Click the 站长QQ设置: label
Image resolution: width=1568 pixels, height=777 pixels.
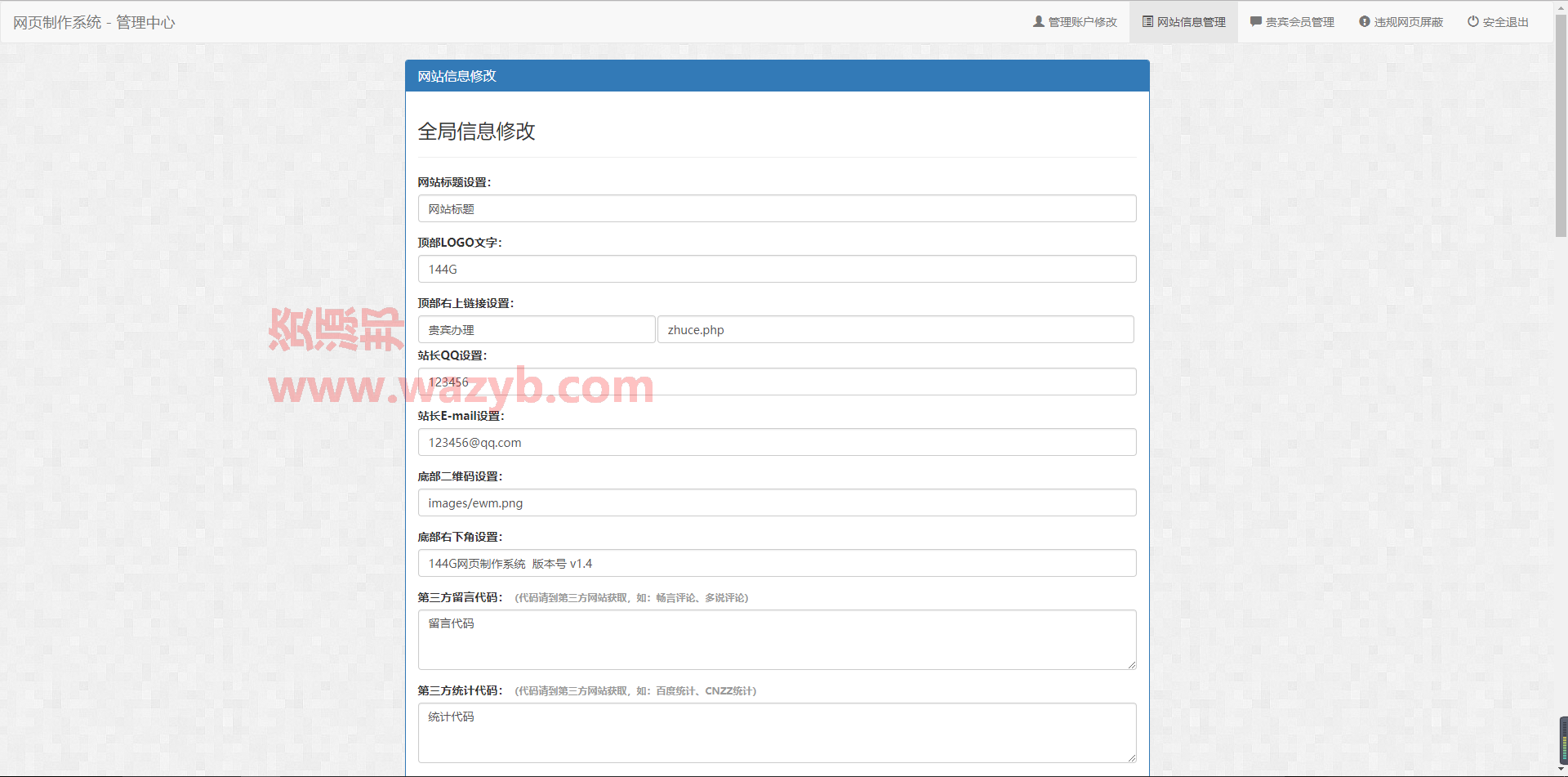pos(452,355)
